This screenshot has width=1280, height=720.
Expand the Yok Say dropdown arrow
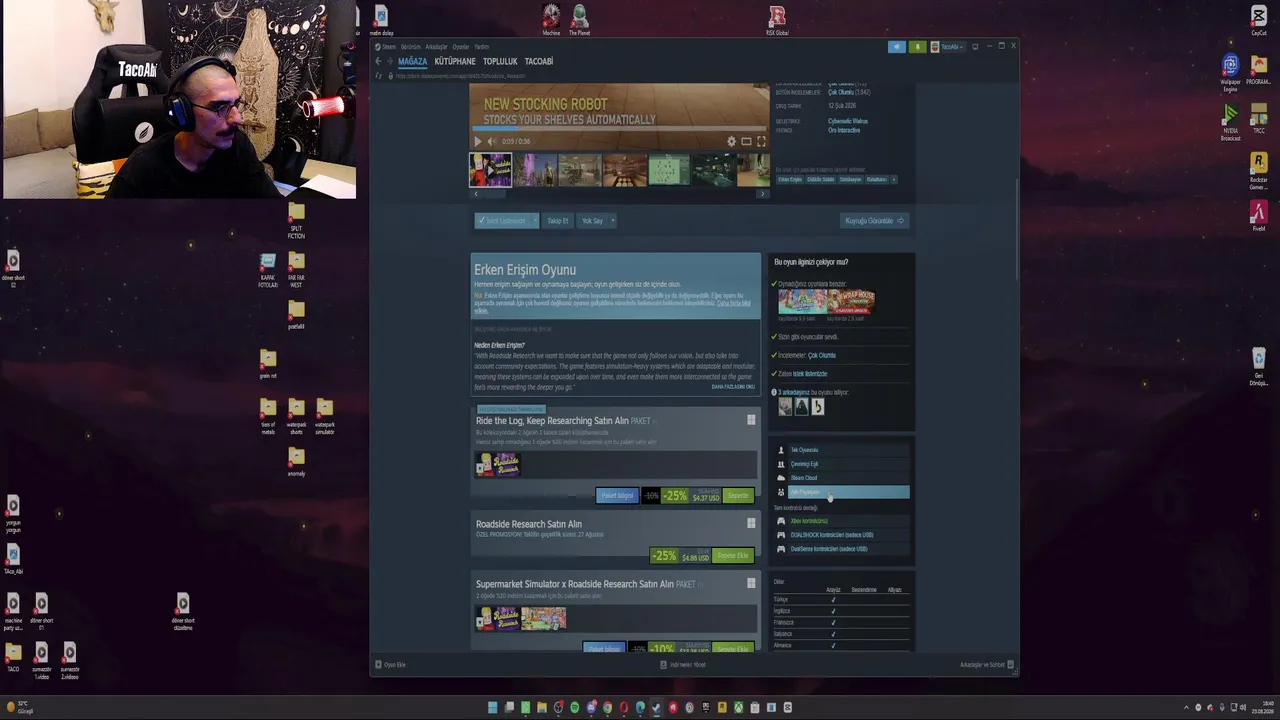pos(612,221)
